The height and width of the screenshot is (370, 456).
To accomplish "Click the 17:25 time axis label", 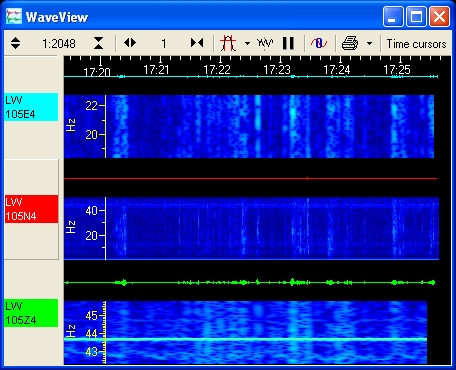I will [x=397, y=70].
